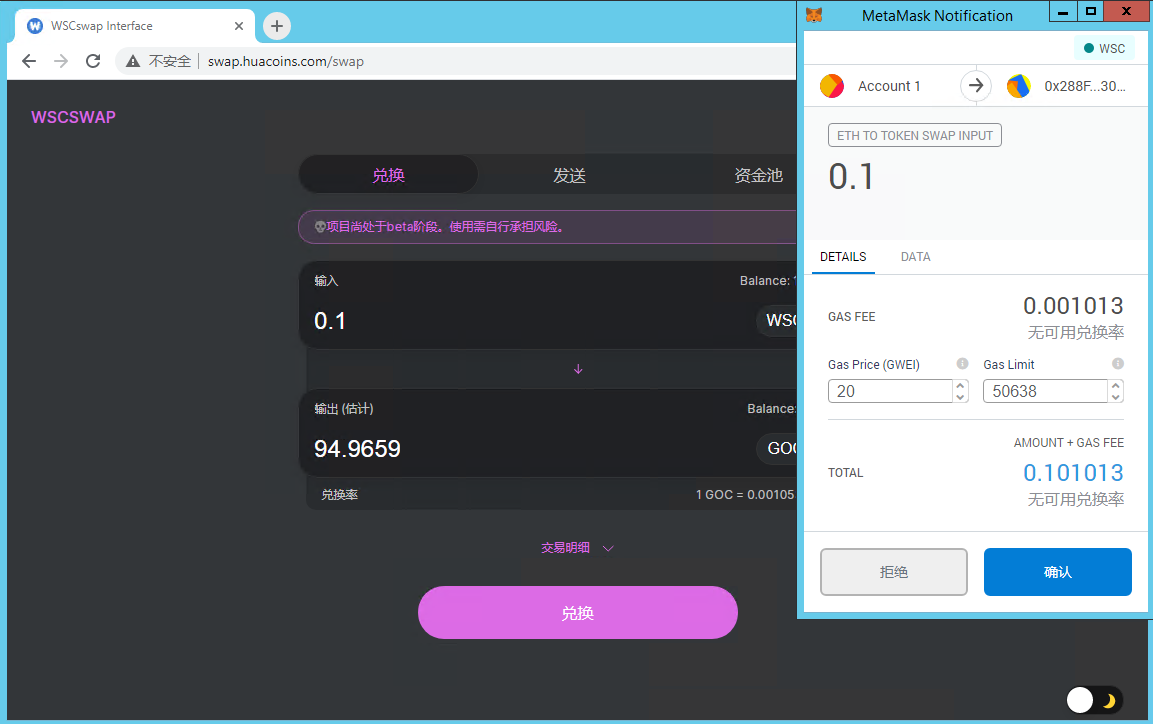Expand 交易明细 transaction details

click(577, 548)
